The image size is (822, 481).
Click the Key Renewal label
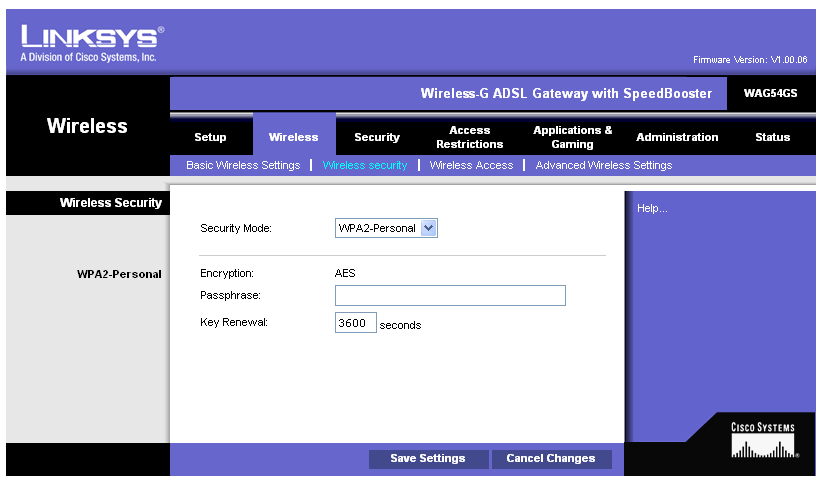point(234,322)
